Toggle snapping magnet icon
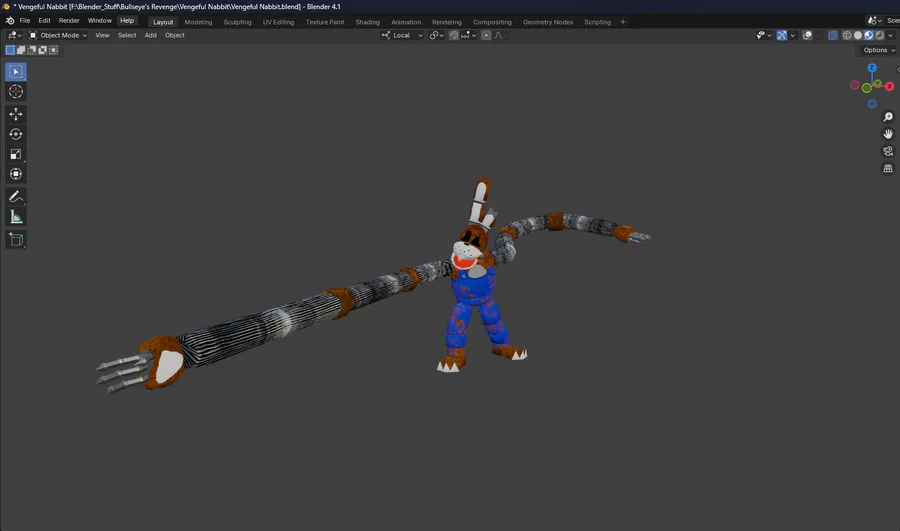 pos(454,35)
